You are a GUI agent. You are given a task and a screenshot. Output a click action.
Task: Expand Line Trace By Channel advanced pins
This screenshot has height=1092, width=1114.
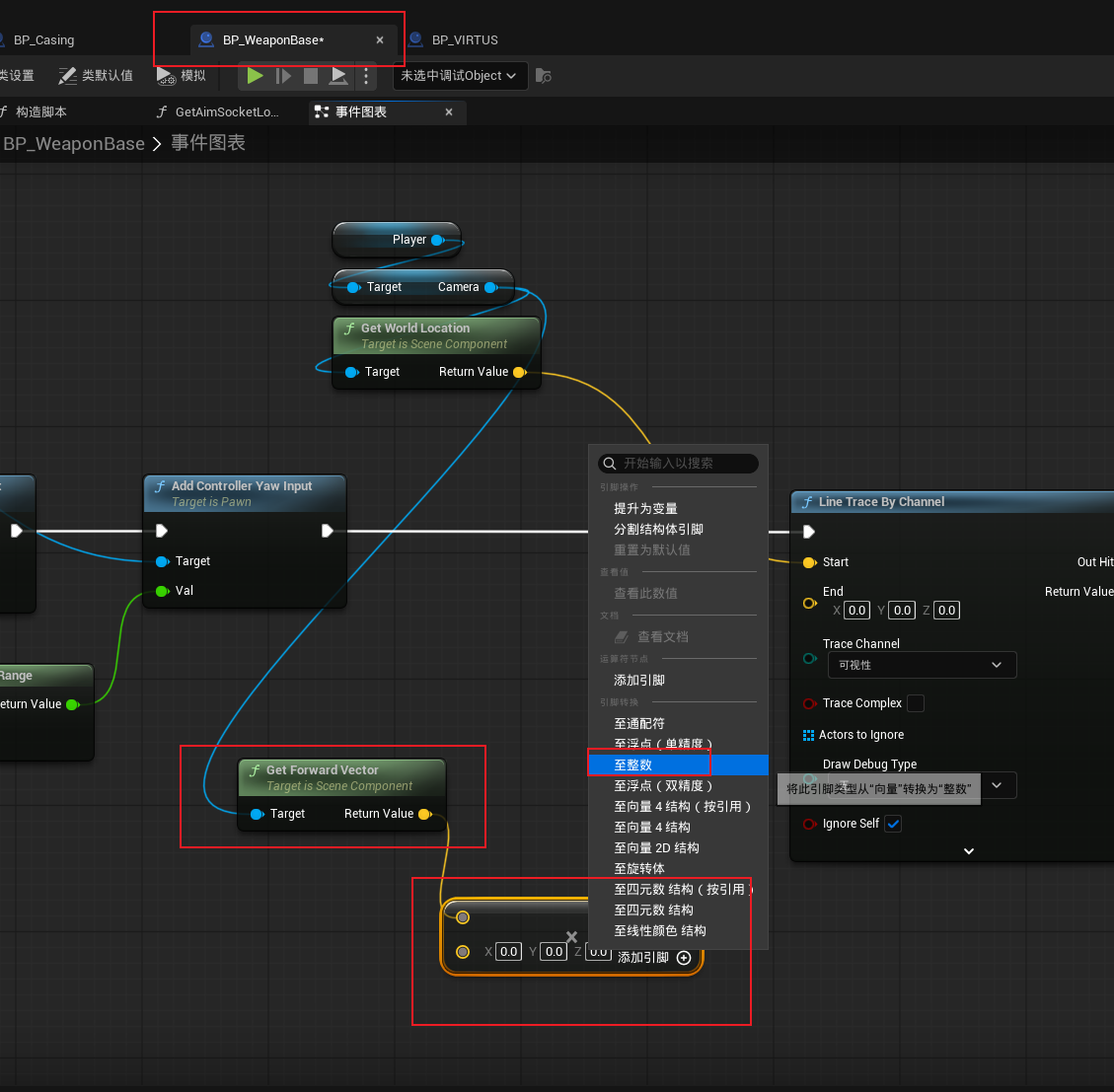point(968,850)
